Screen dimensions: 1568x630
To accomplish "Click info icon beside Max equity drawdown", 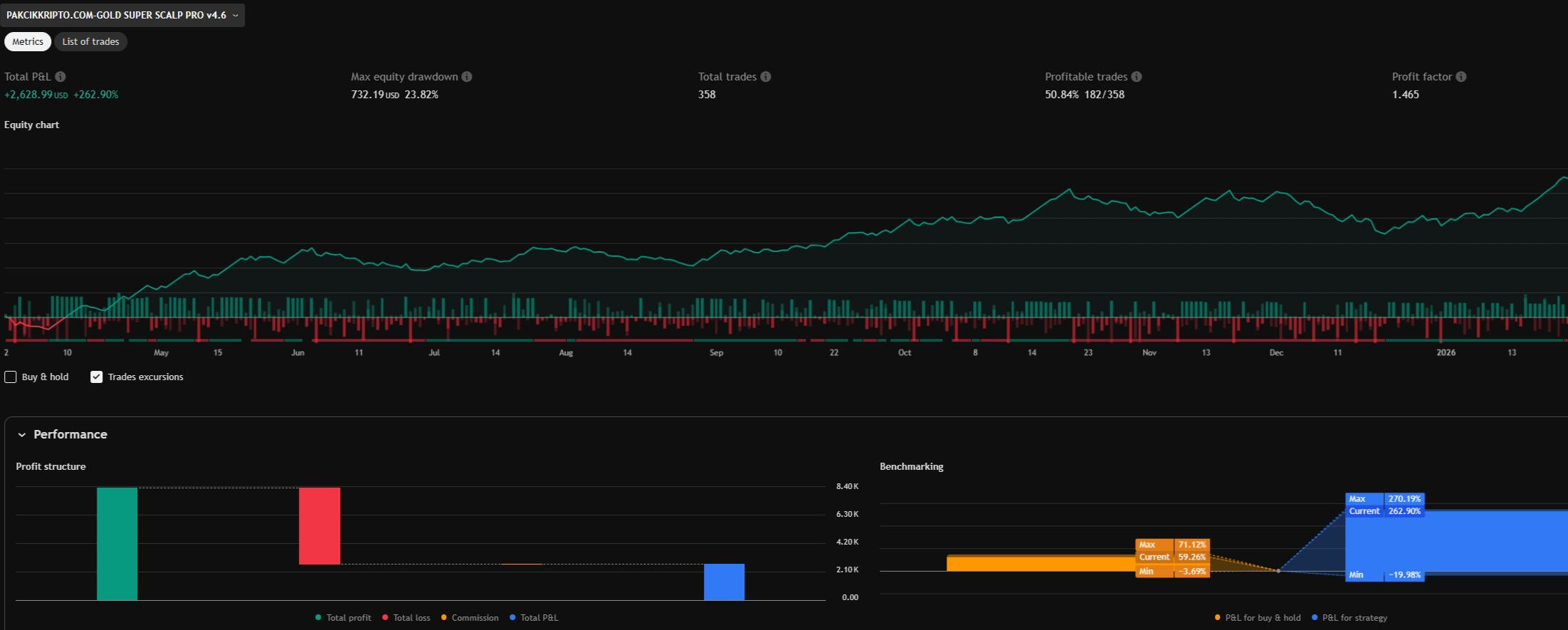I will pos(467,77).
